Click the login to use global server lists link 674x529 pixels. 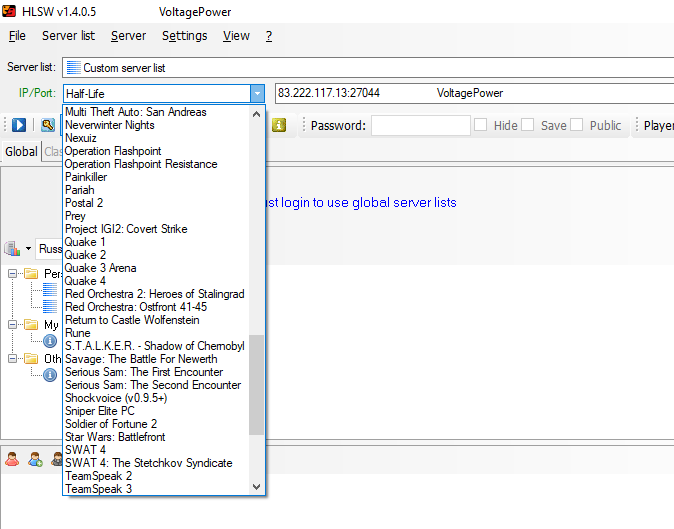coord(361,202)
